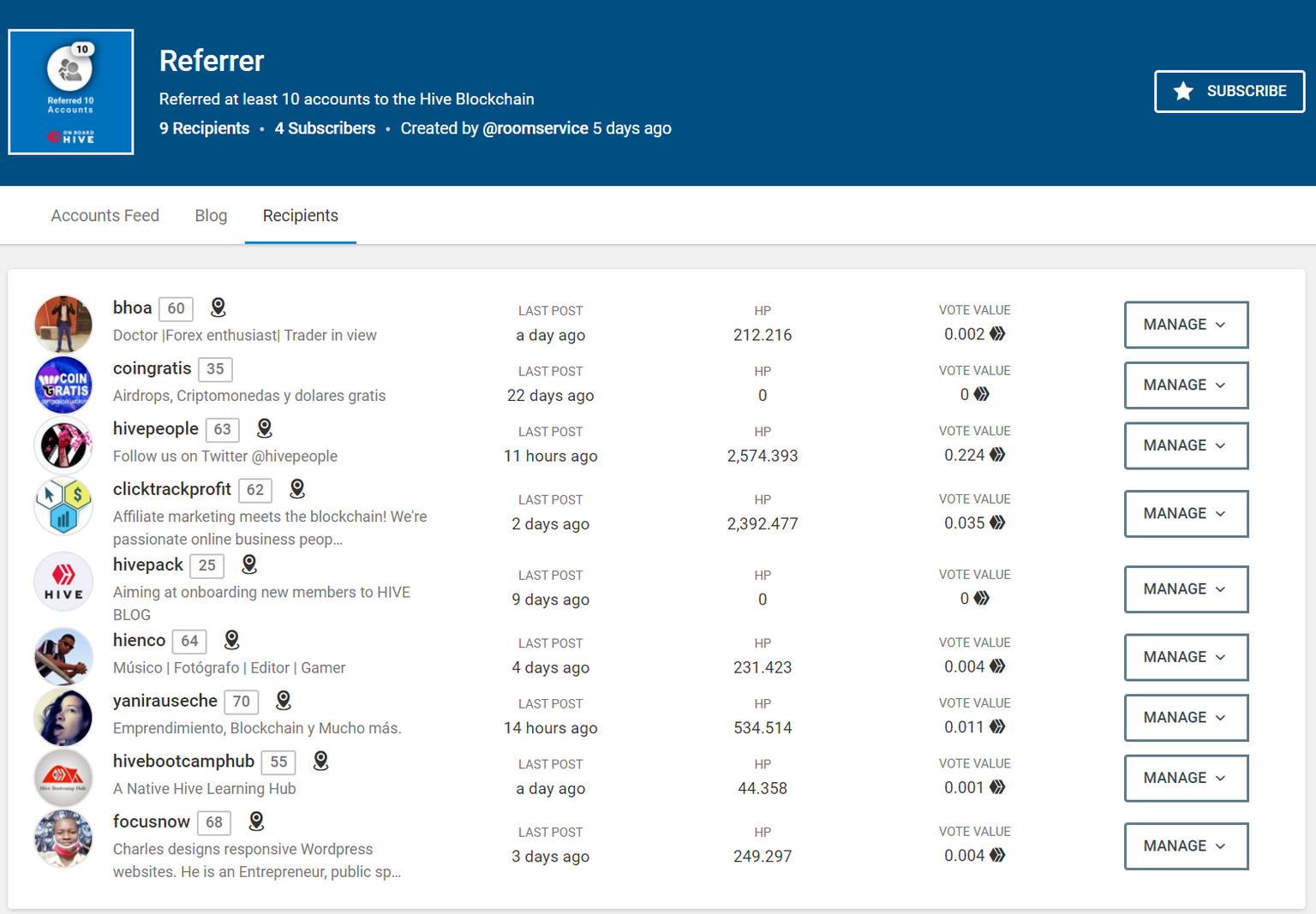This screenshot has height=914, width=1316.
Task: Switch to the Accounts Feed tab
Action: (x=105, y=216)
